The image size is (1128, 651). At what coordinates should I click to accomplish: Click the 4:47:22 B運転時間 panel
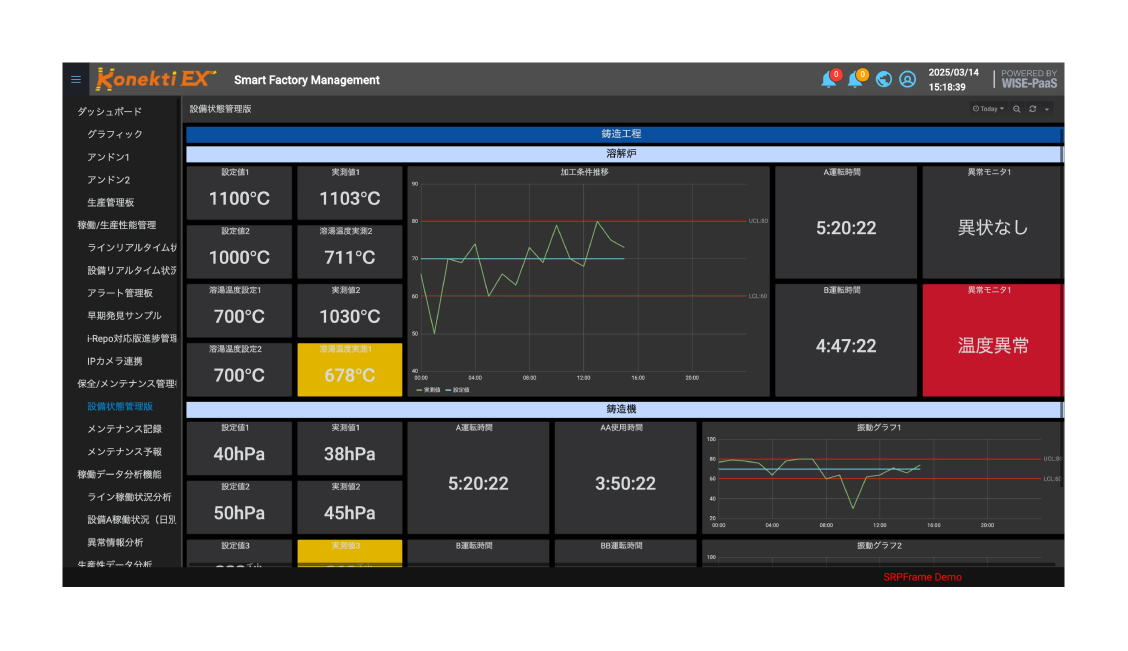[x=845, y=340]
